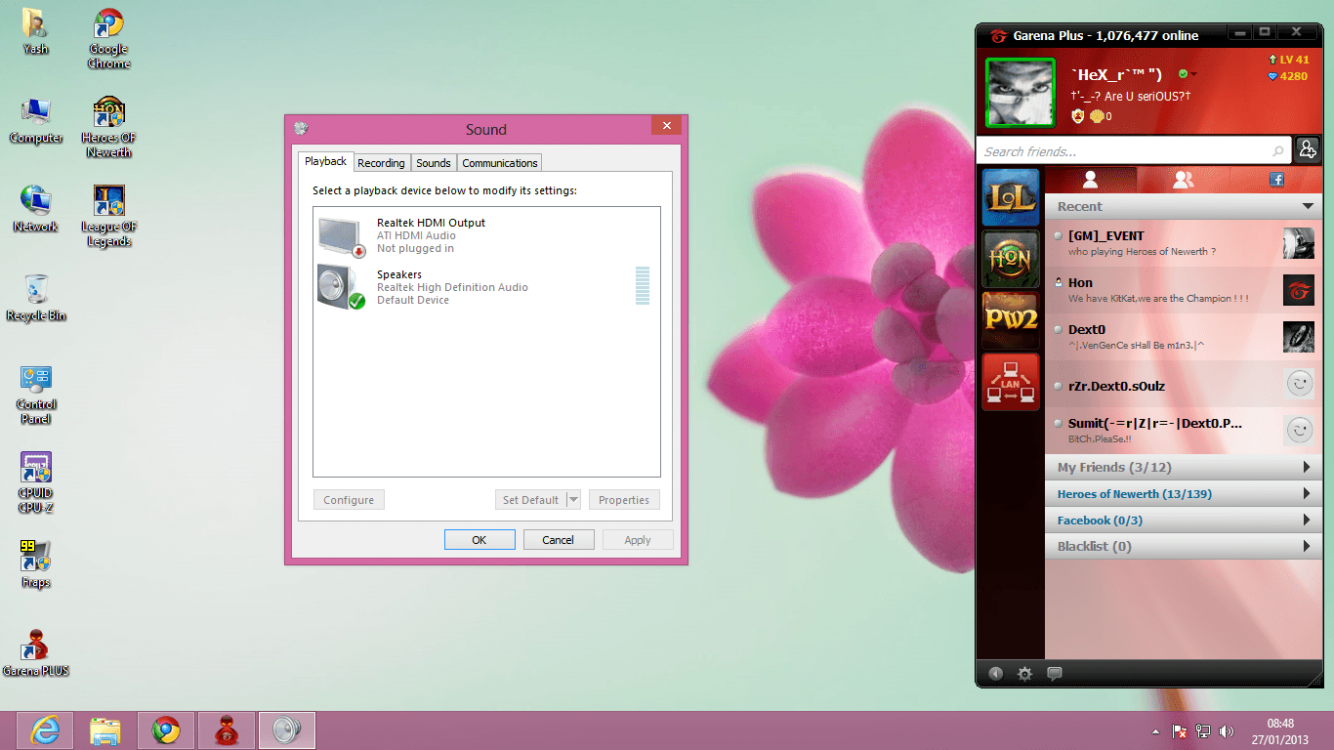Click the Set Default button
The height and width of the screenshot is (750, 1334).
(x=531, y=500)
